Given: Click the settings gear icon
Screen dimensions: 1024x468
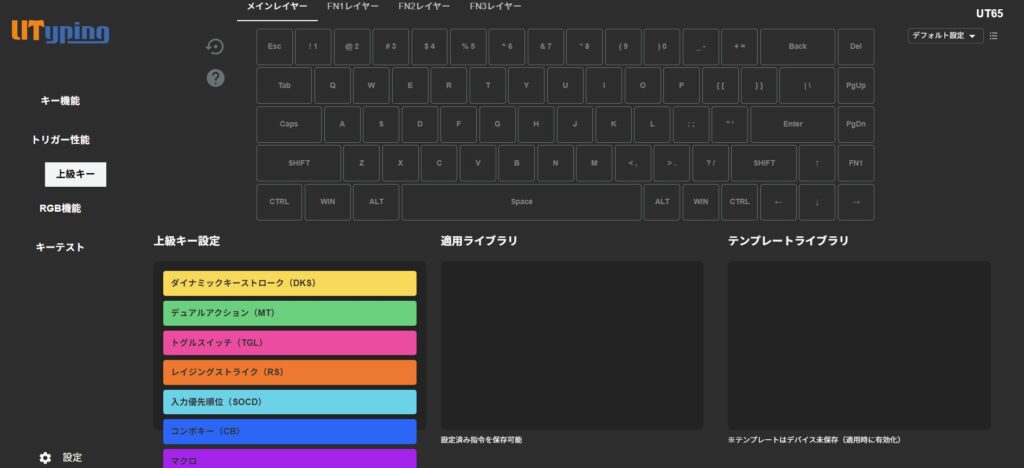Looking at the screenshot, I should pos(45,457).
